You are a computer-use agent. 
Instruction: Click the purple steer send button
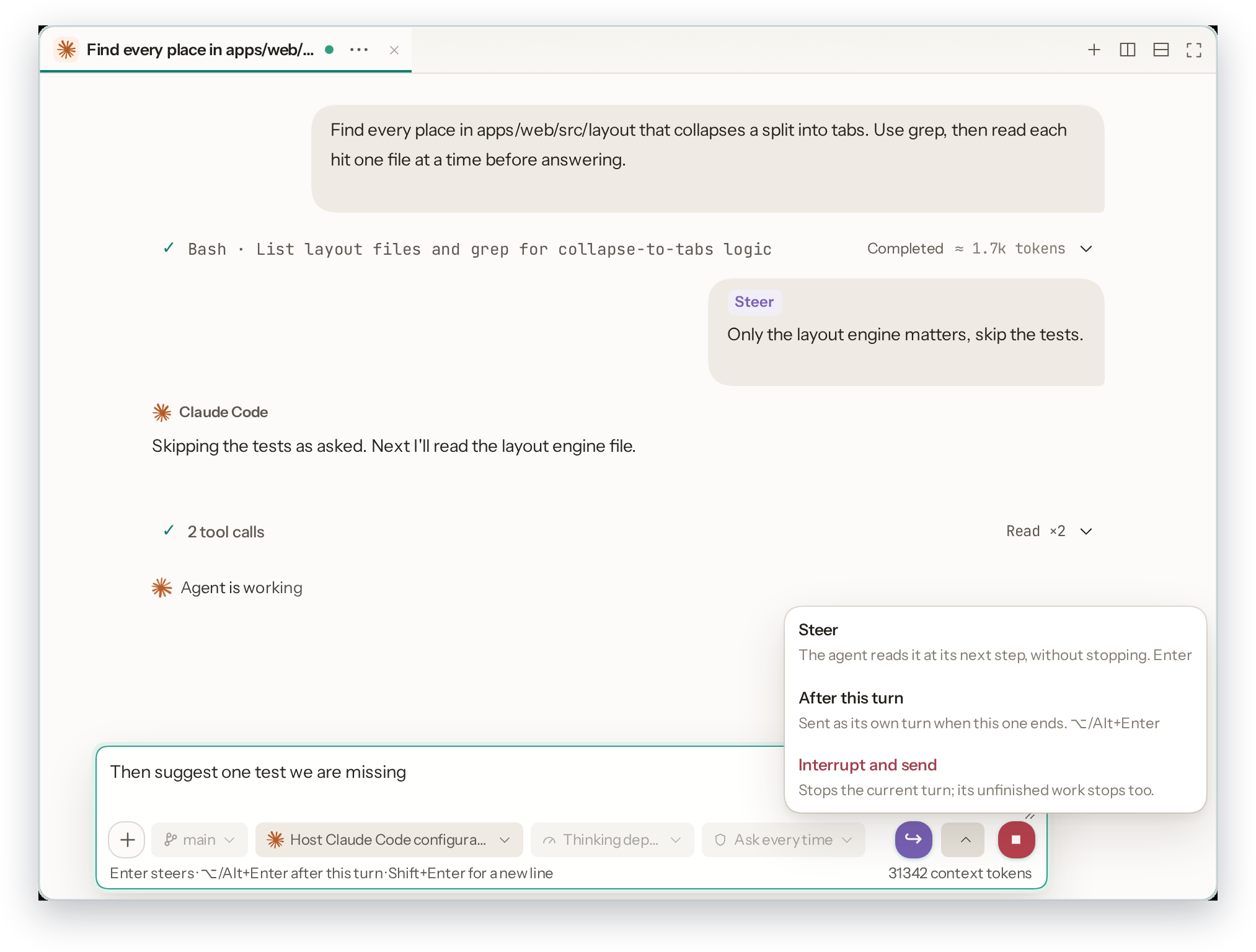[913, 839]
